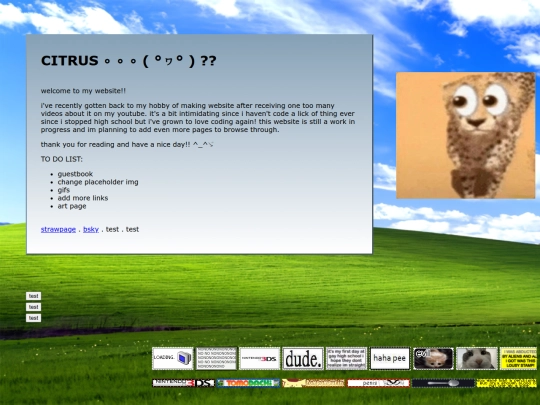Image resolution: width=540 pixels, height=405 pixels.
Task: Click the 'first day at gay high school' stamp
Action: 346,359
